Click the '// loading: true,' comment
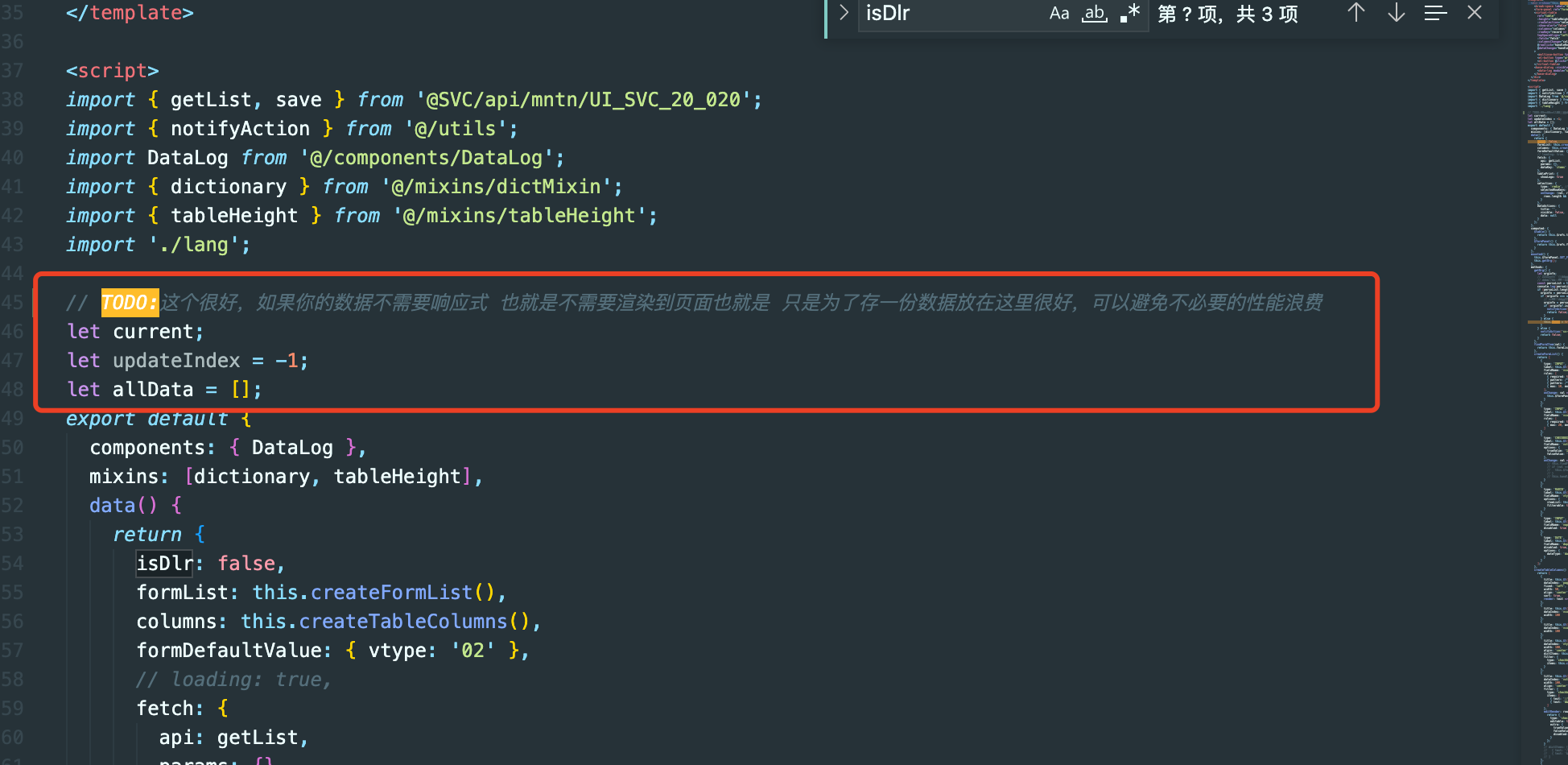The width and height of the screenshot is (1568, 765). click(x=234, y=680)
